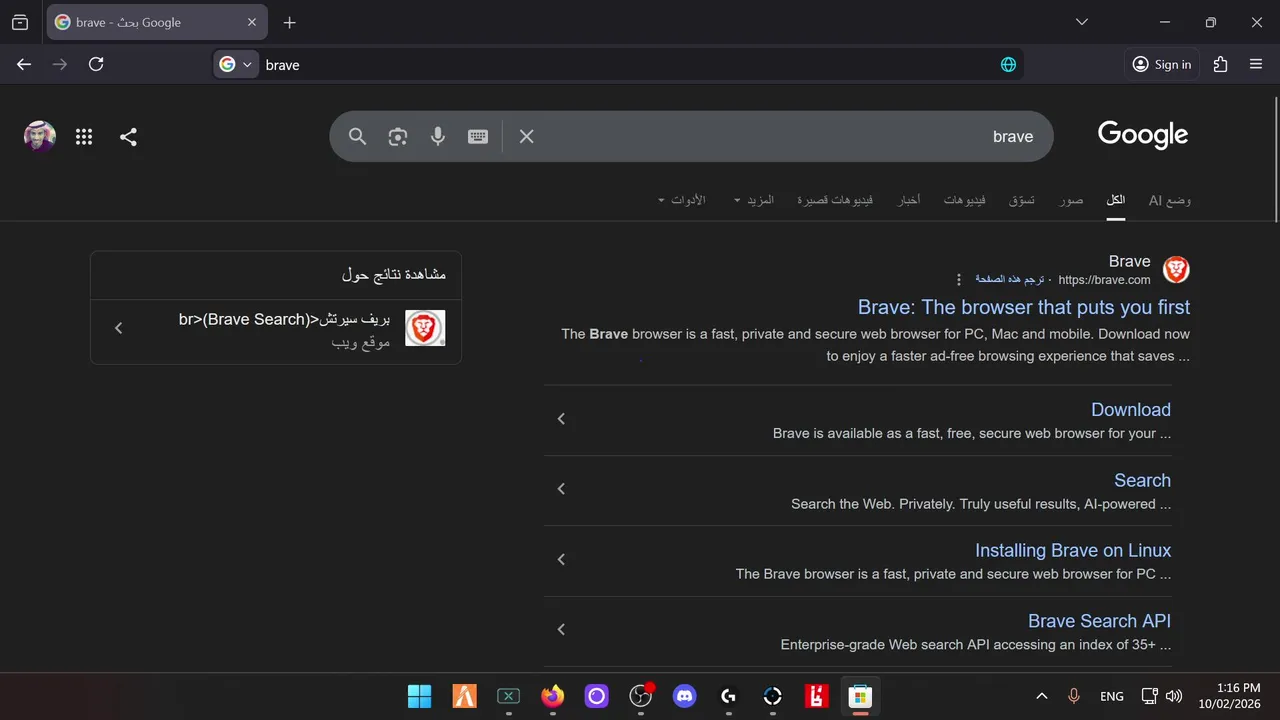Screen dimensions: 1280x720
Task: Open a new browser tab
Action: 290,22
